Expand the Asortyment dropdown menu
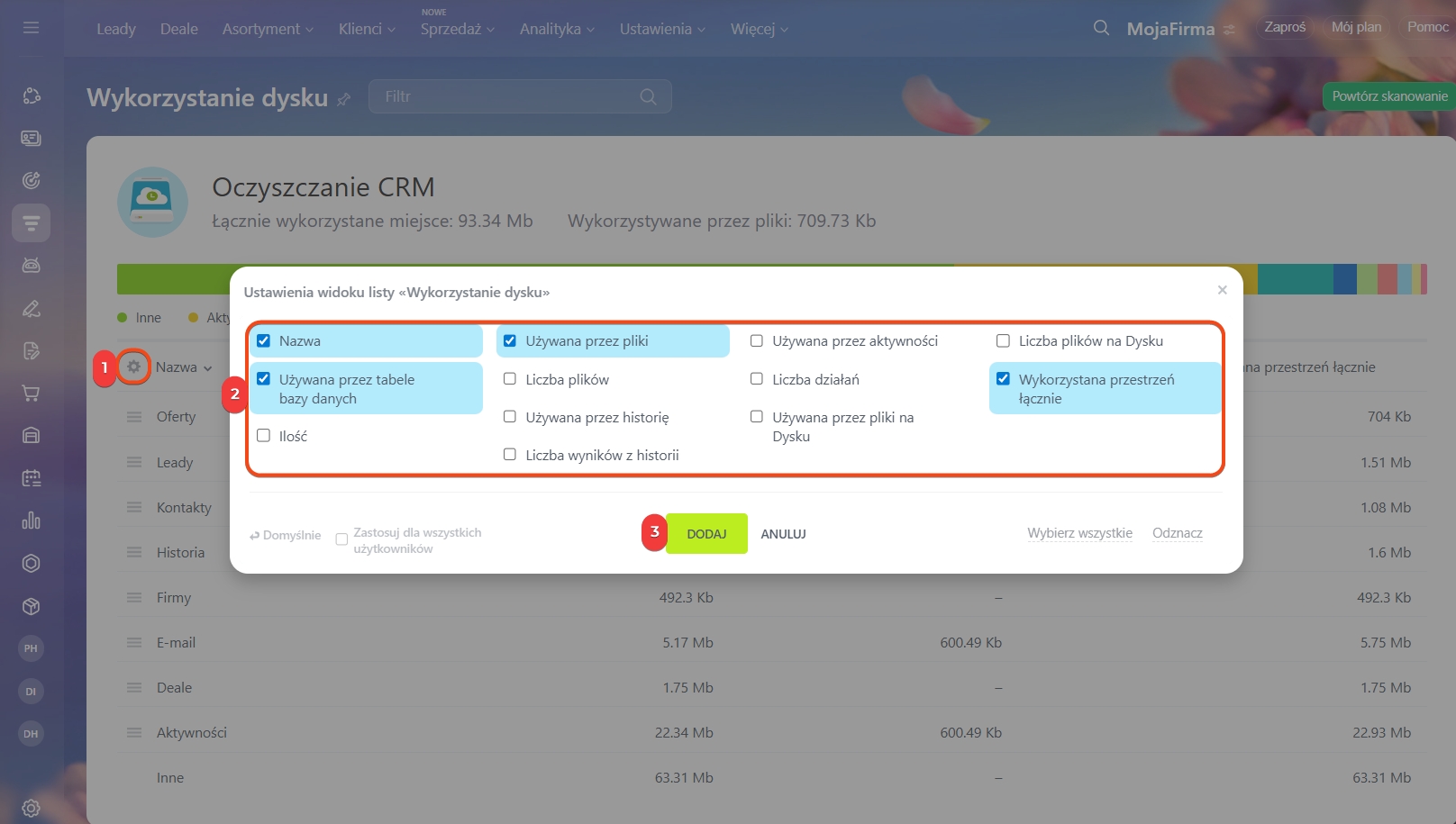This screenshot has width=1456, height=824. (x=268, y=29)
